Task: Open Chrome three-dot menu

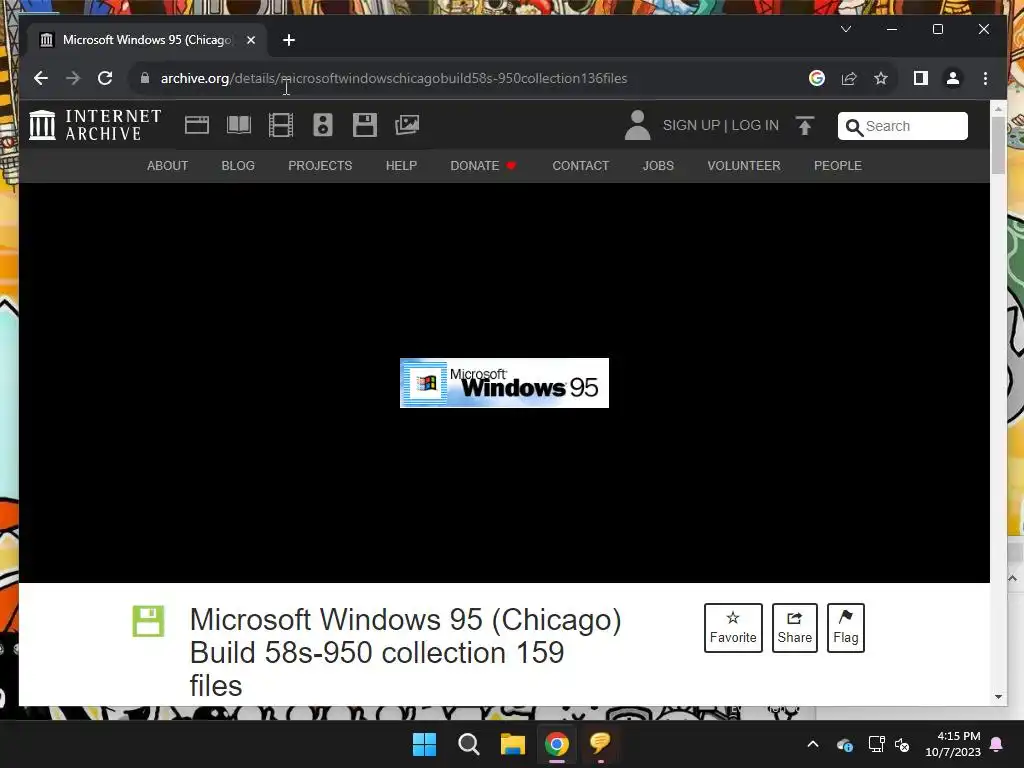Action: click(x=985, y=78)
